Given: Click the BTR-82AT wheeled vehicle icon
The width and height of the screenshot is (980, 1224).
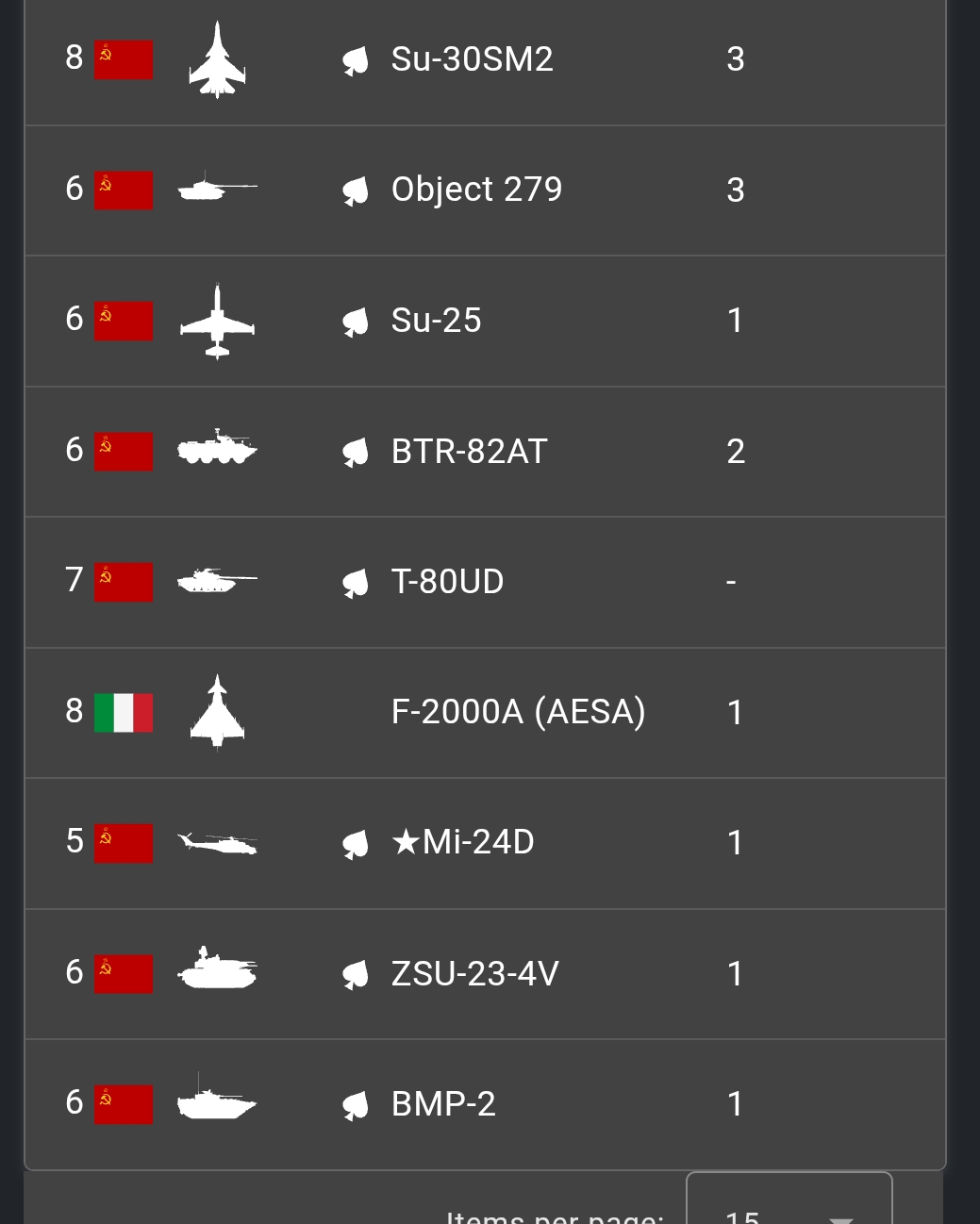Looking at the screenshot, I should coord(217,449).
